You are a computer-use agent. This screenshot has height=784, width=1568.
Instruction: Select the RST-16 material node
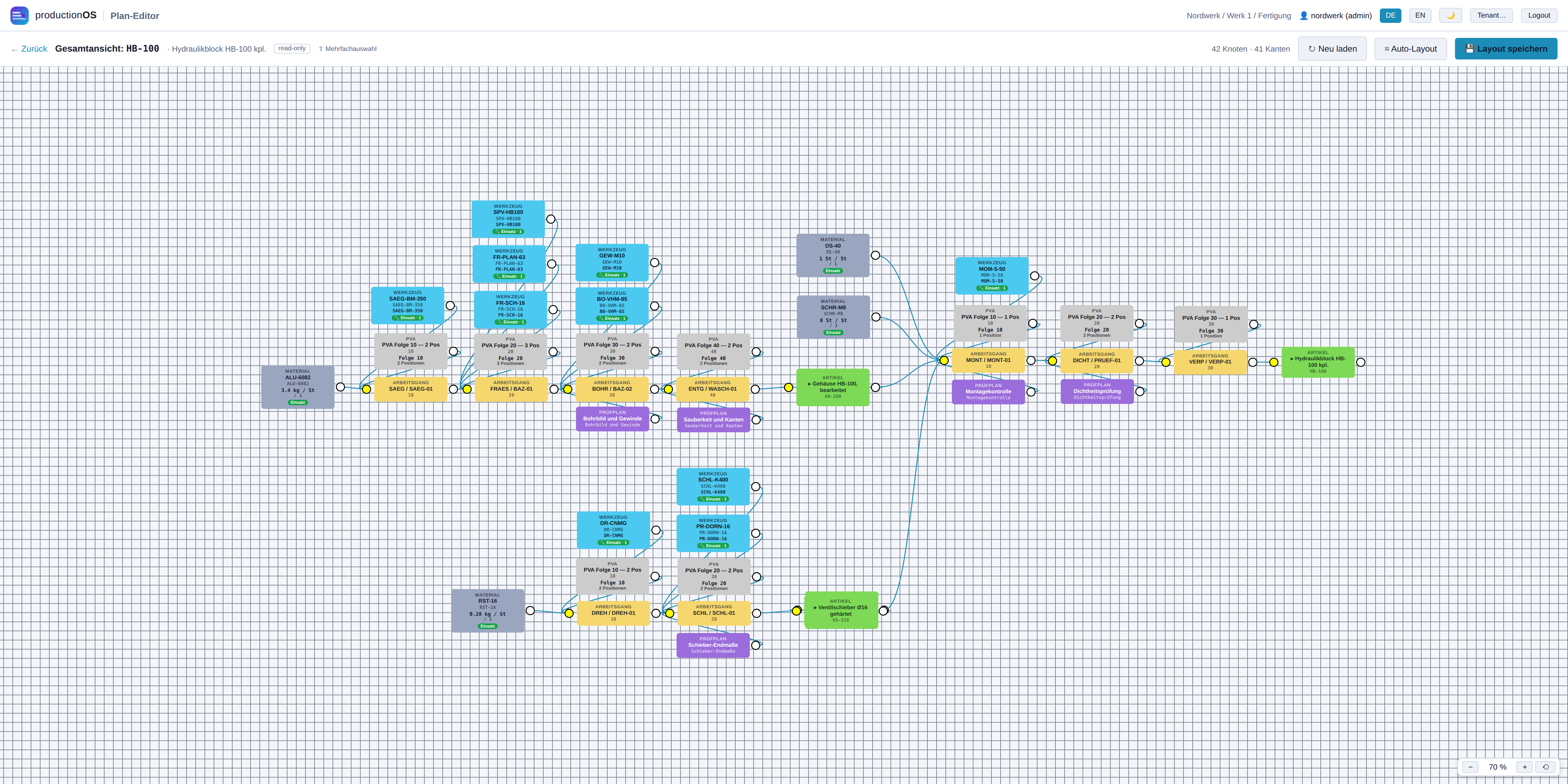click(488, 611)
